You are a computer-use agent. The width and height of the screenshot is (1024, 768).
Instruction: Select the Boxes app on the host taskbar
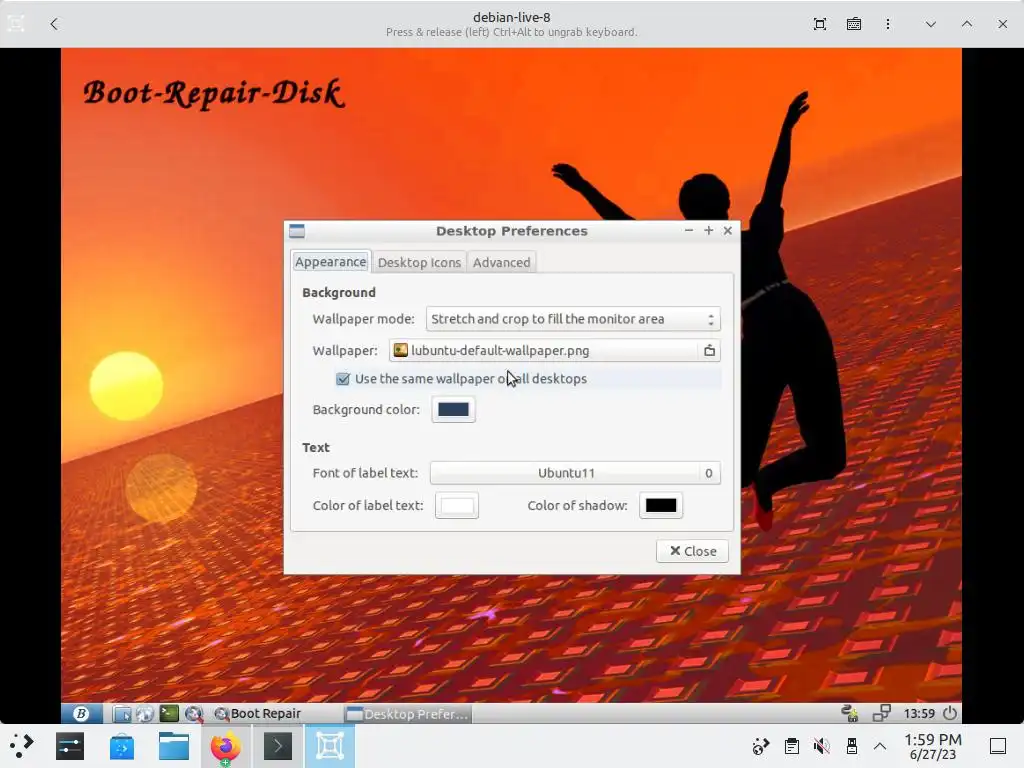[x=330, y=746]
